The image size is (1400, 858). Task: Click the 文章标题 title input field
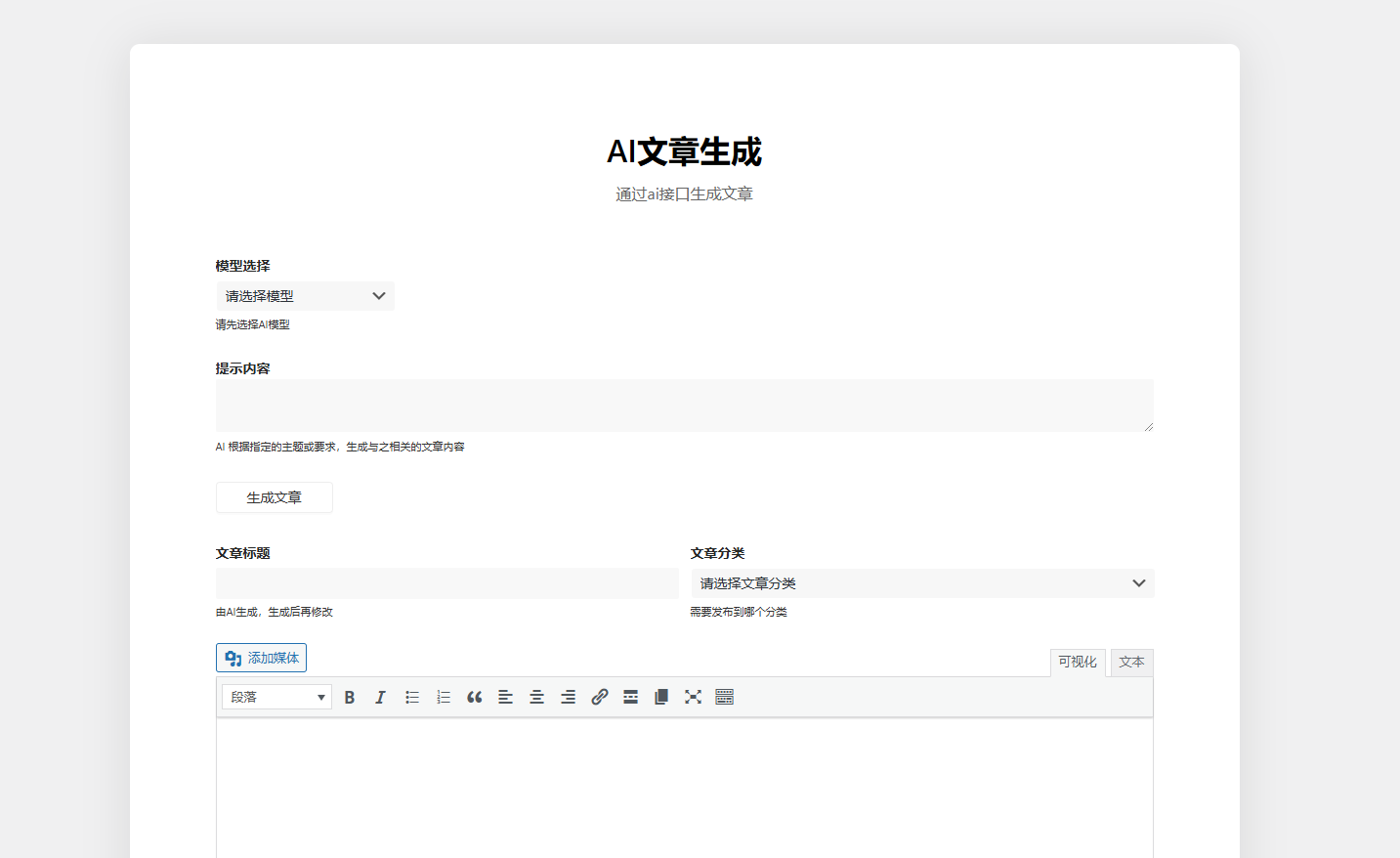click(445, 582)
